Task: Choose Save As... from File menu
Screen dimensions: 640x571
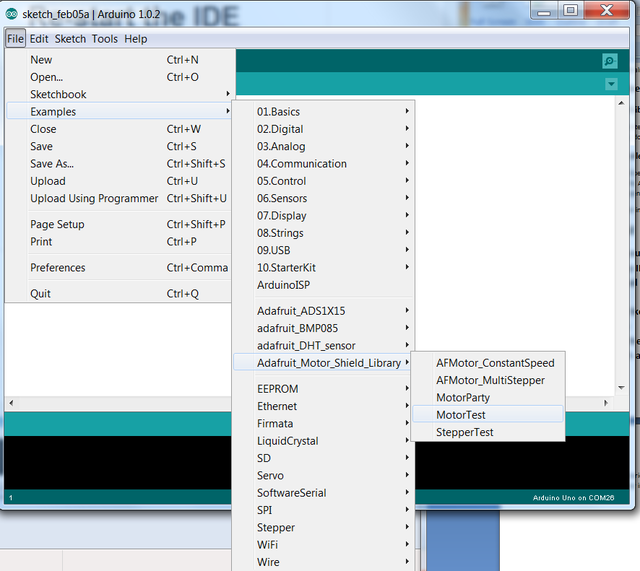Action: (52, 164)
